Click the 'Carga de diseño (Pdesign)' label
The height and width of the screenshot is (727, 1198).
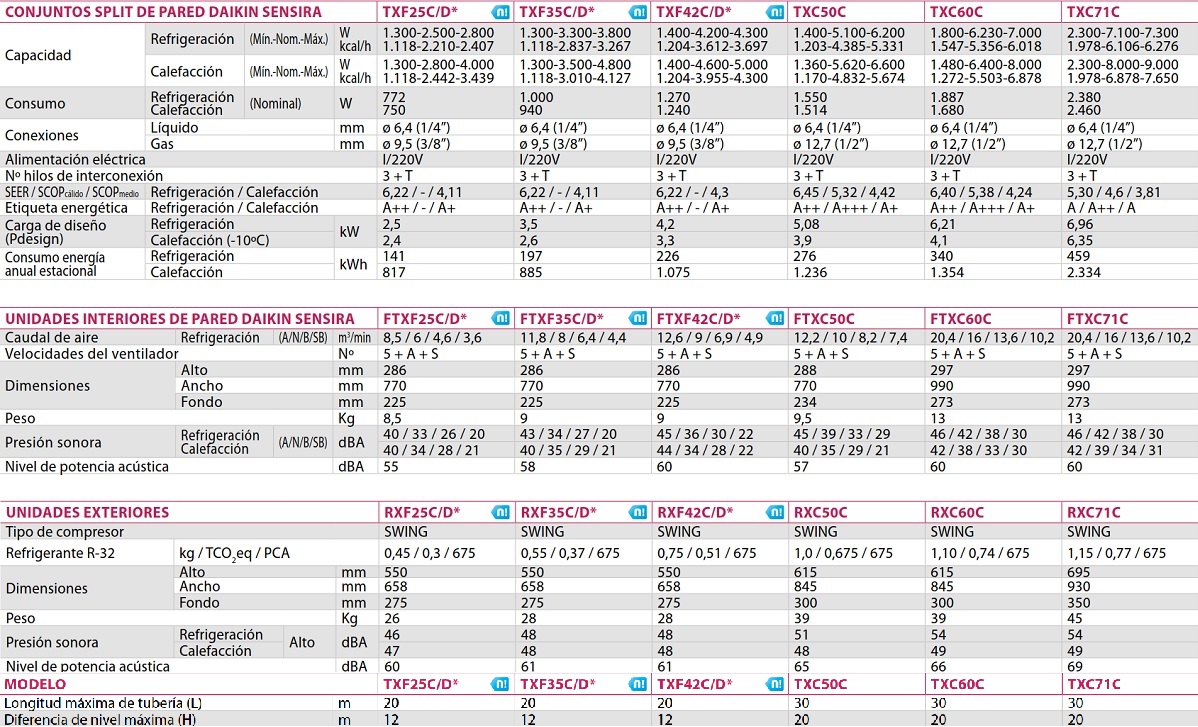tap(56, 232)
